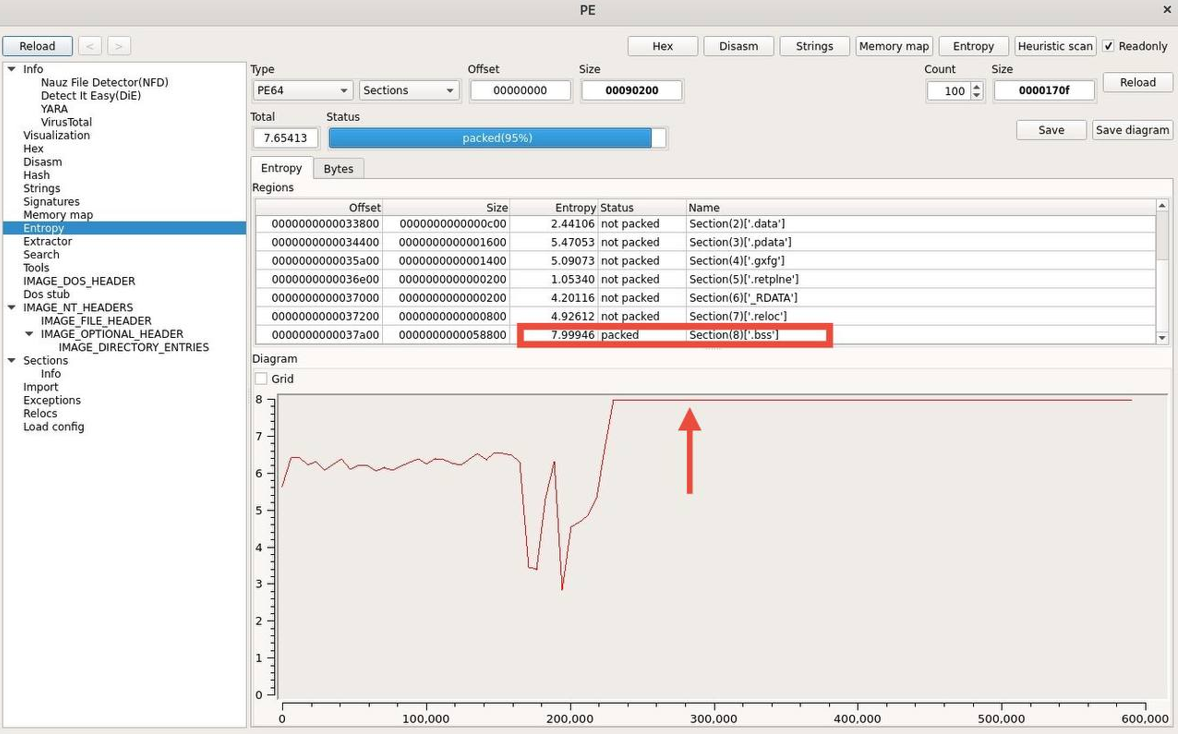The width and height of the screenshot is (1178, 734).
Task: Click the packed(95%) status progress bar
Action: tap(496, 138)
